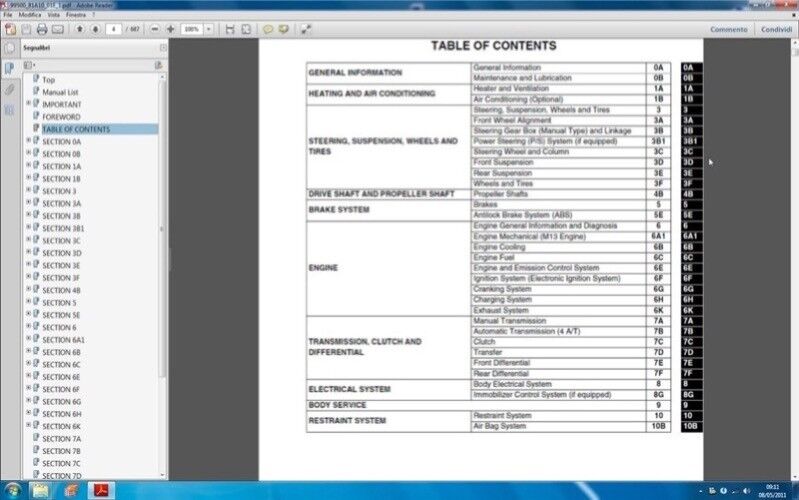
Task: Open the Condividi panel
Action: [x=775, y=30]
